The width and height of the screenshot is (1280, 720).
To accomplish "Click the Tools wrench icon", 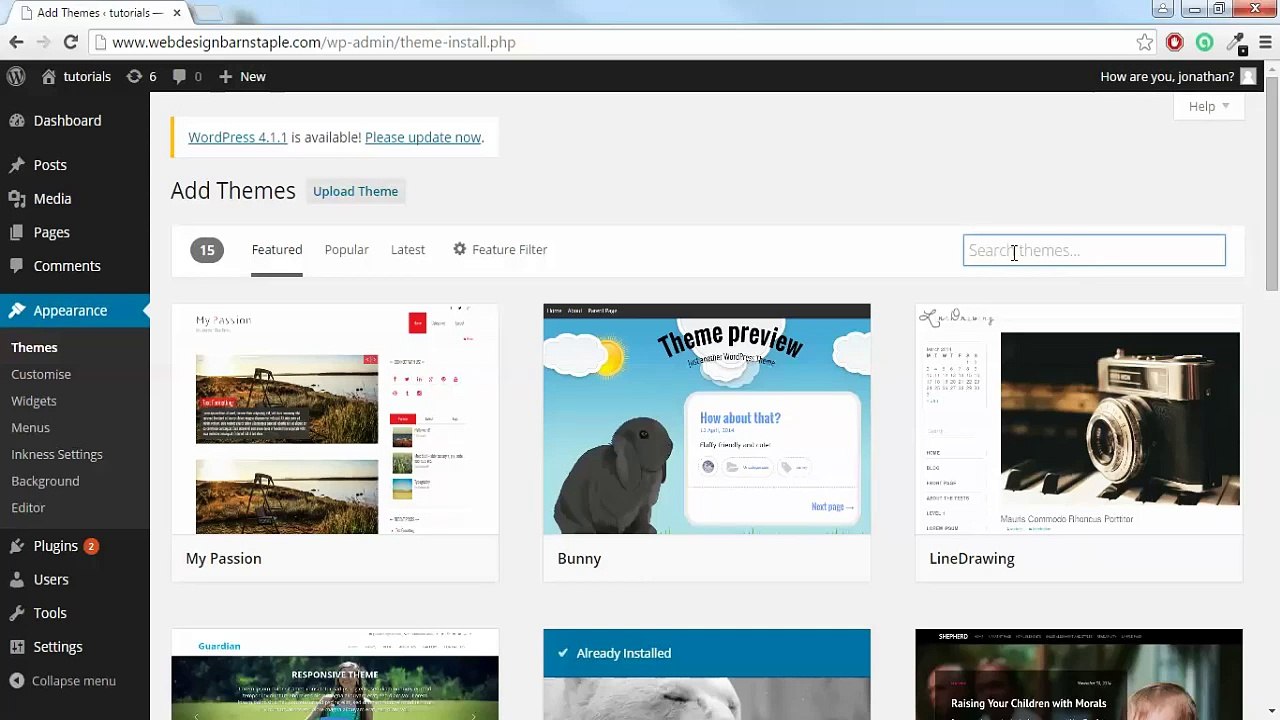I will [17, 613].
